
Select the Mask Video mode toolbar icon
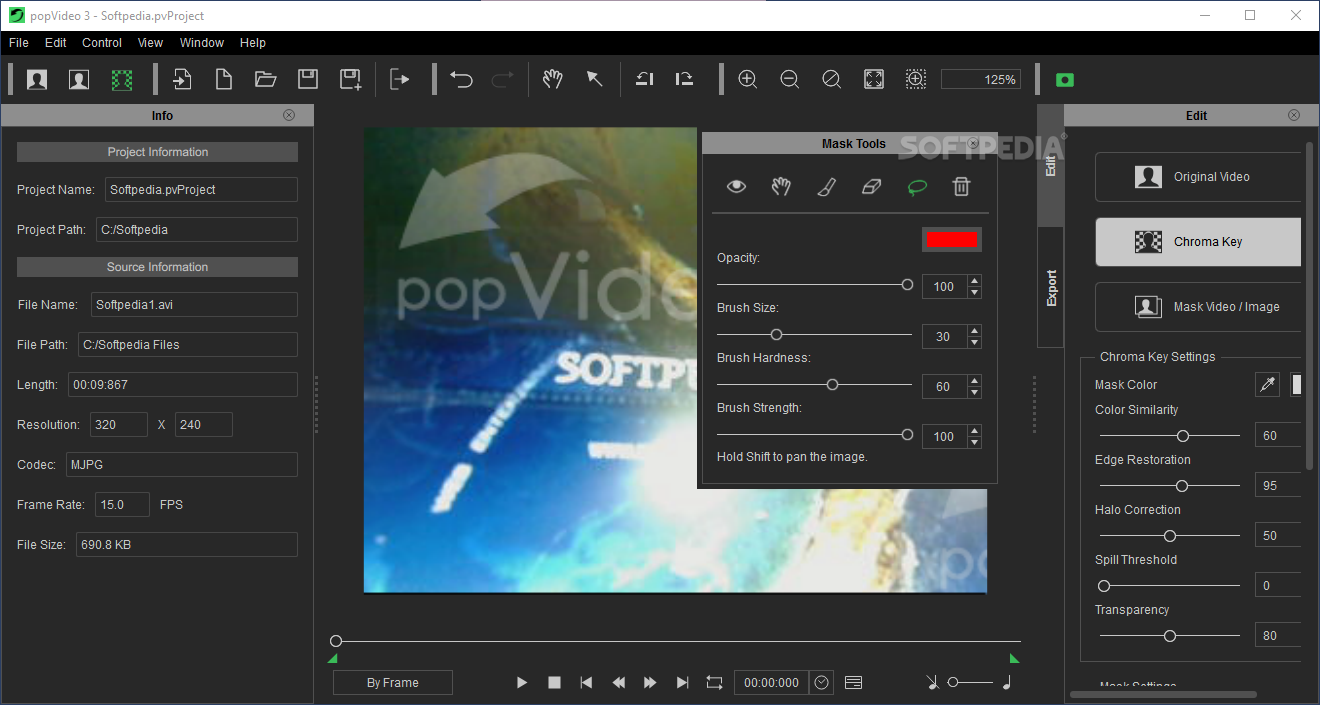point(79,80)
